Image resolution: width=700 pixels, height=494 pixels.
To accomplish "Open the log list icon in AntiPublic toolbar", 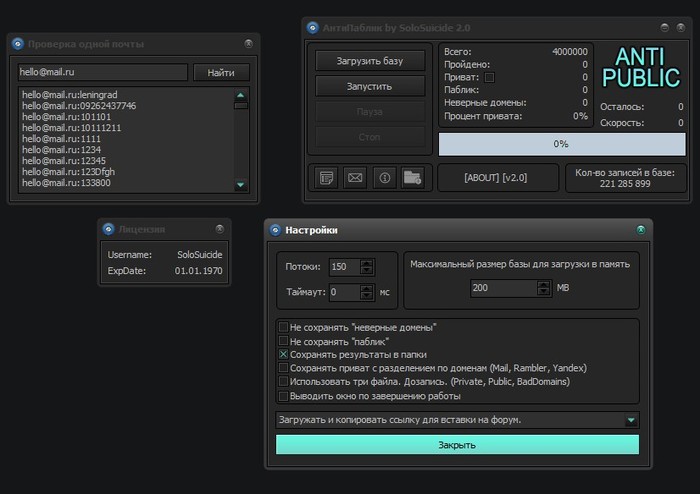I will click(x=326, y=178).
